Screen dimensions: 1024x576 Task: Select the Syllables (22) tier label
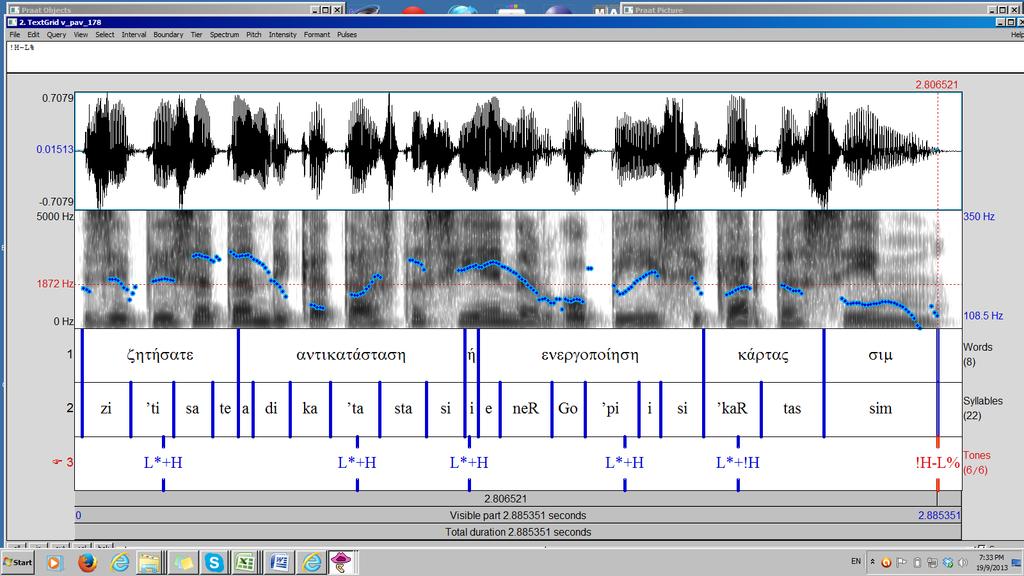[983, 408]
